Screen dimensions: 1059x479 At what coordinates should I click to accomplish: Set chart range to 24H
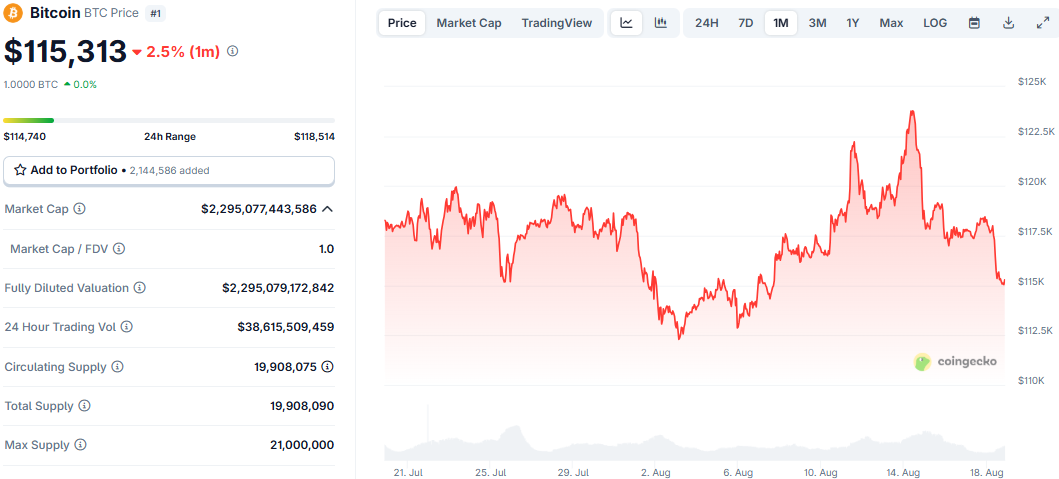click(x=706, y=23)
